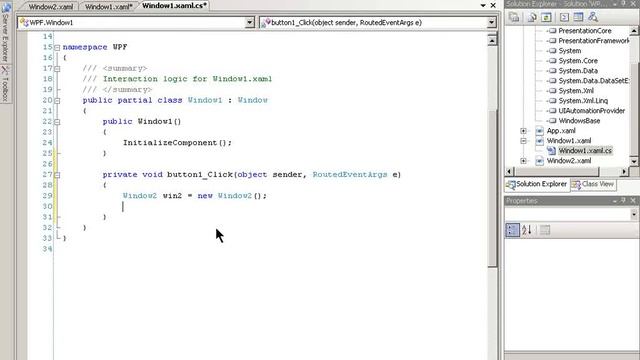
Task: Collapse the summary comment region
Action: point(57,69)
